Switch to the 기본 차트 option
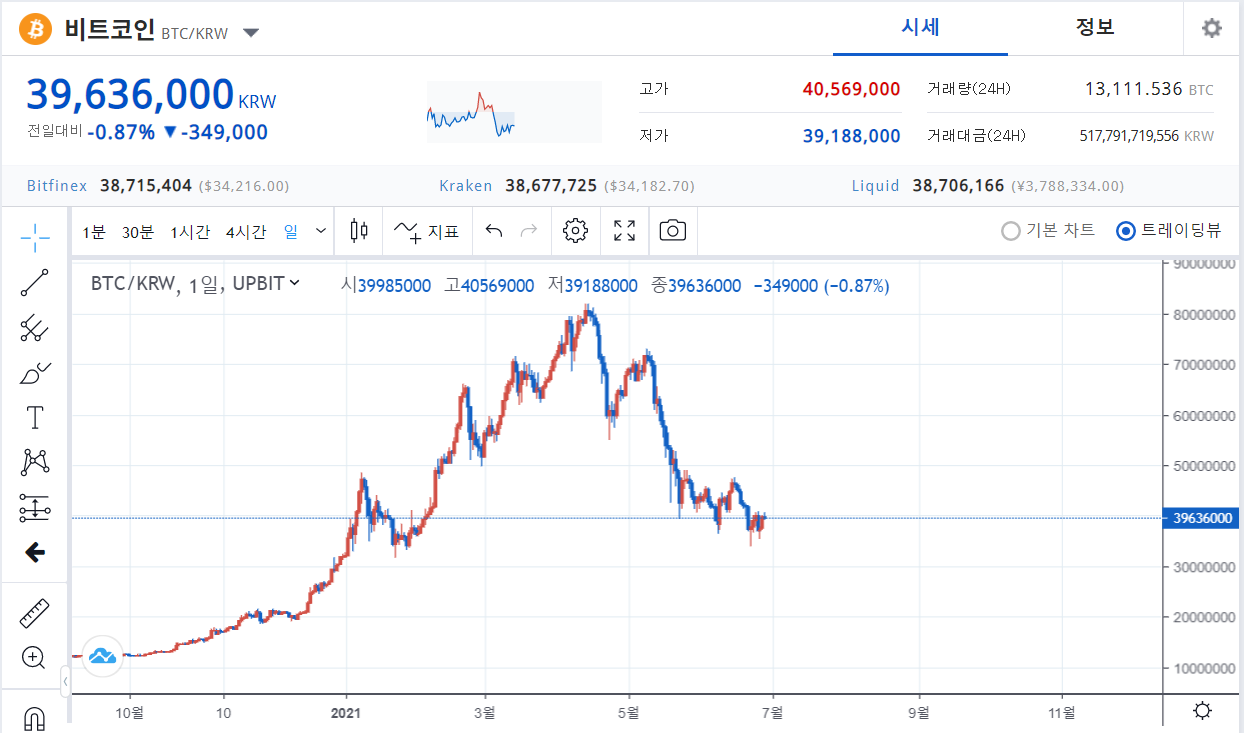The image size is (1244, 733). [1010, 230]
